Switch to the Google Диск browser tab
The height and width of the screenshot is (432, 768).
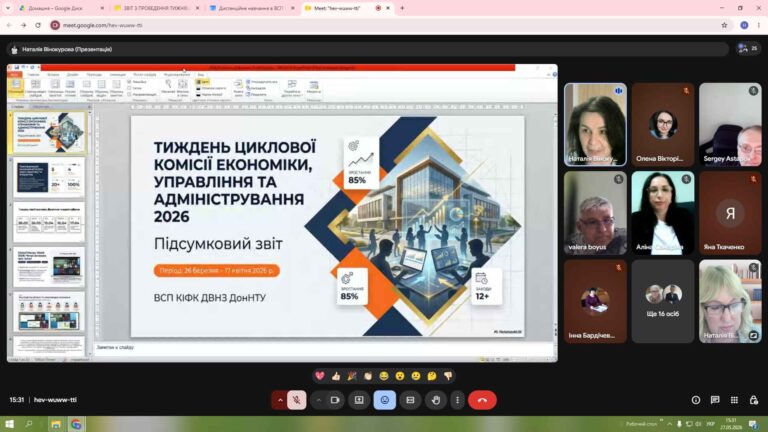coord(61,8)
